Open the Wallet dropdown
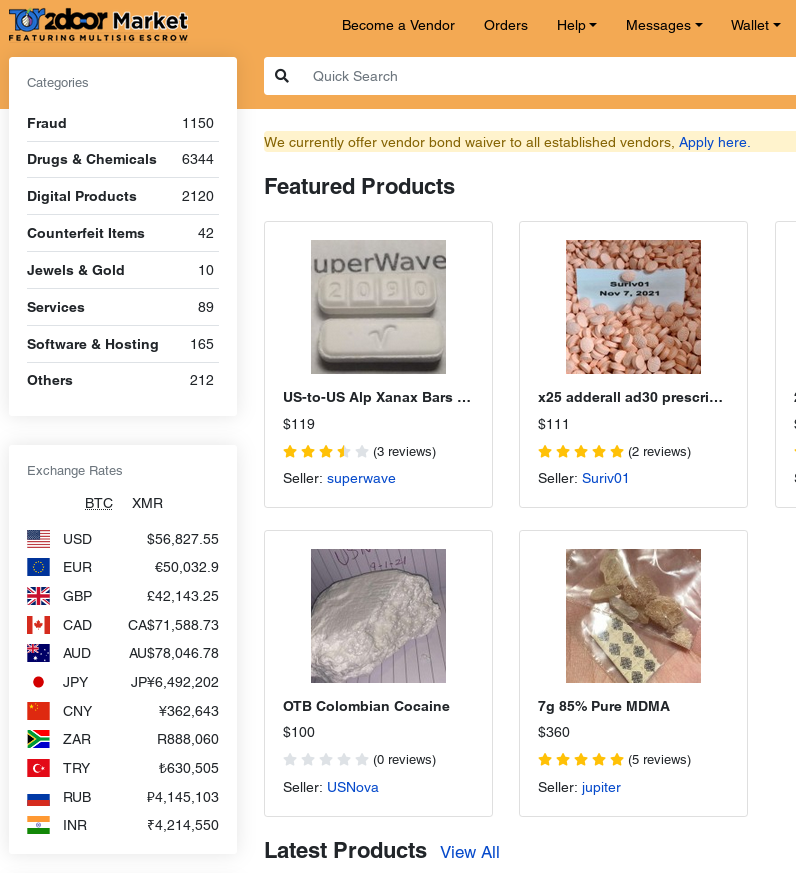This screenshot has width=796, height=873. 755,26
